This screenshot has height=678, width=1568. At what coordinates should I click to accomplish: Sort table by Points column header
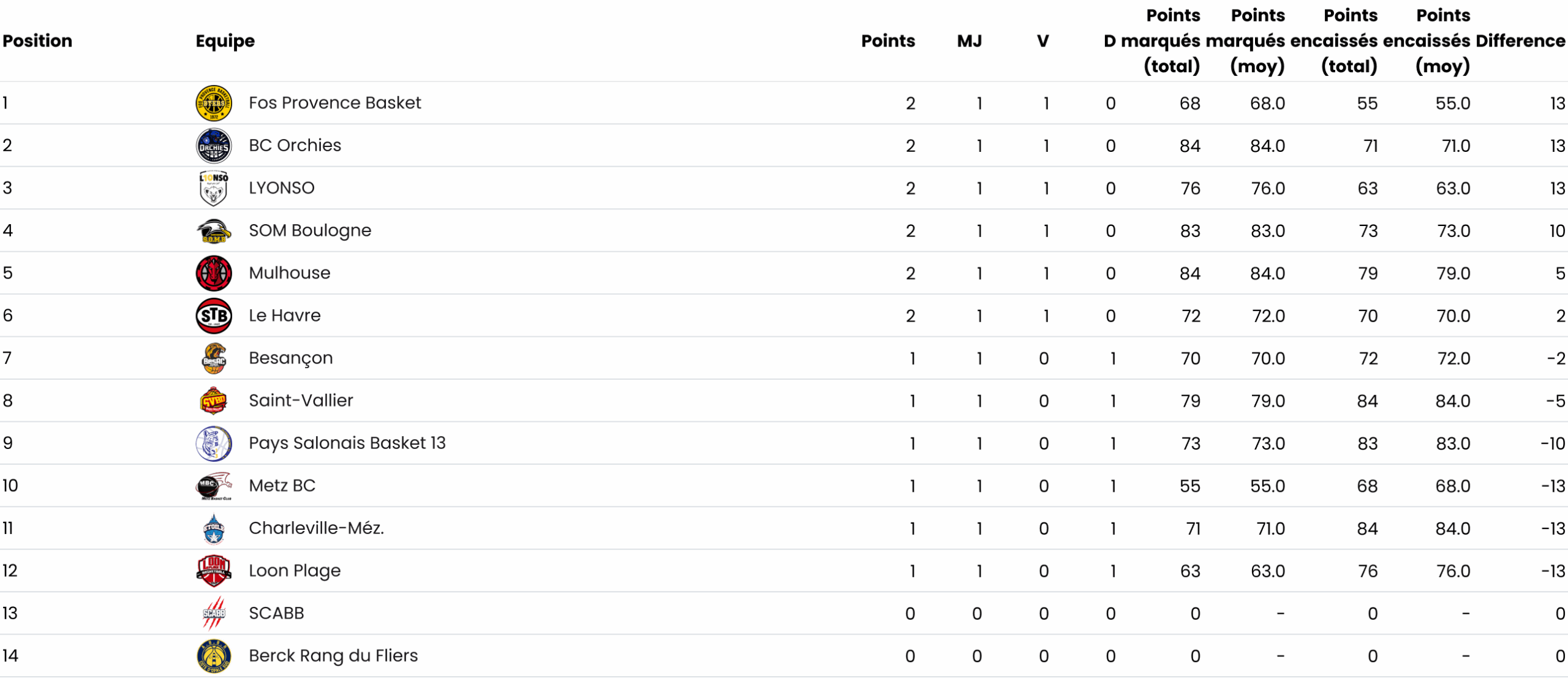pyautogui.click(x=888, y=41)
